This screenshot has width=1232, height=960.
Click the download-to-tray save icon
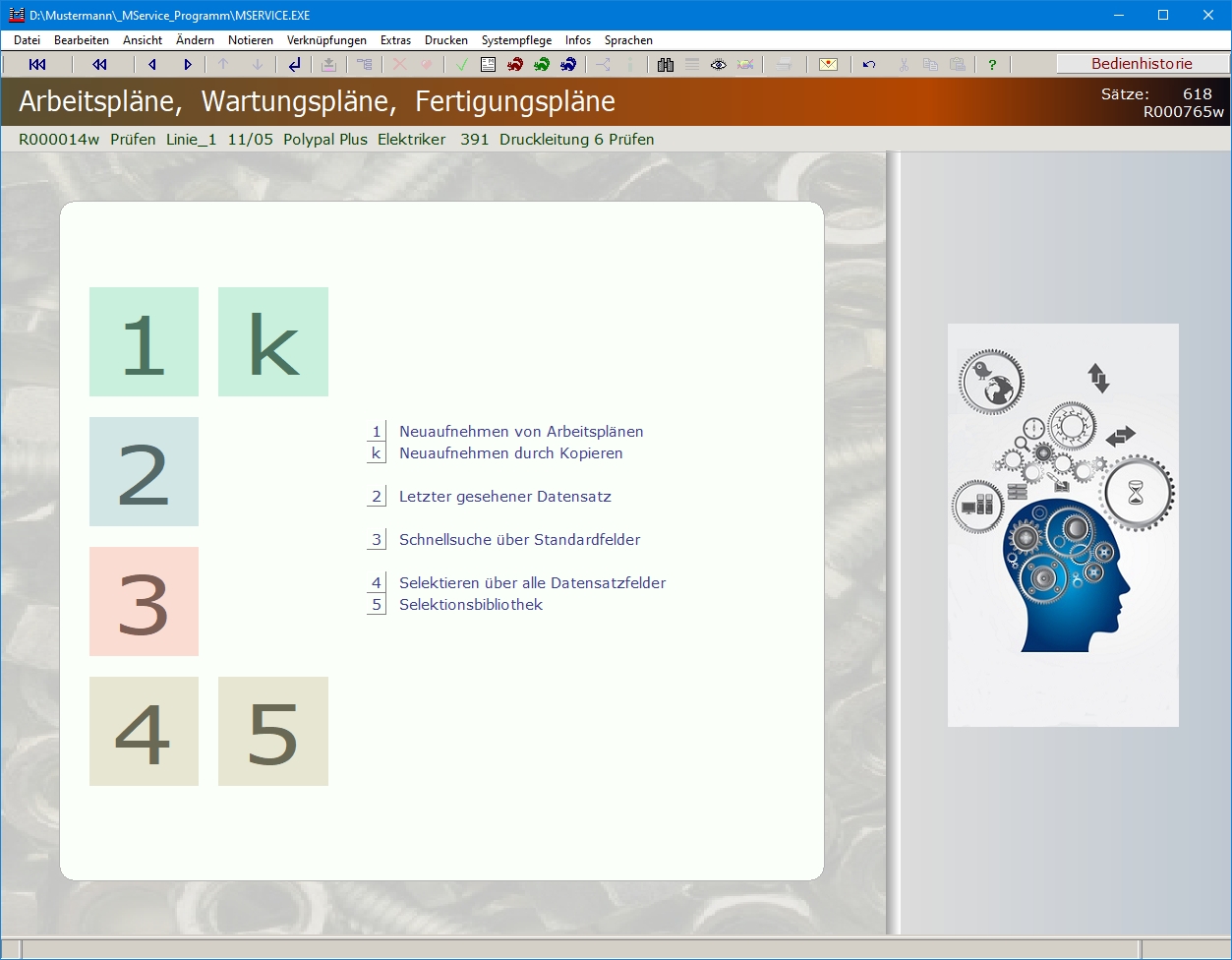point(329,65)
